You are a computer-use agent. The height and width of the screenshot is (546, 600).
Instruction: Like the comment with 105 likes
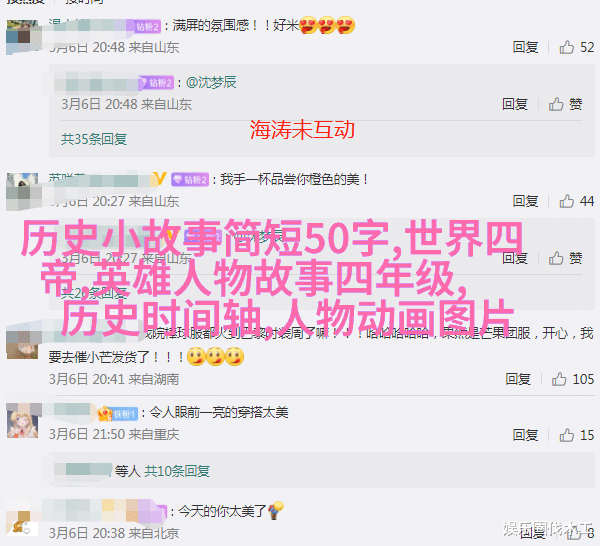pyautogui.click(x=559, y=379)
